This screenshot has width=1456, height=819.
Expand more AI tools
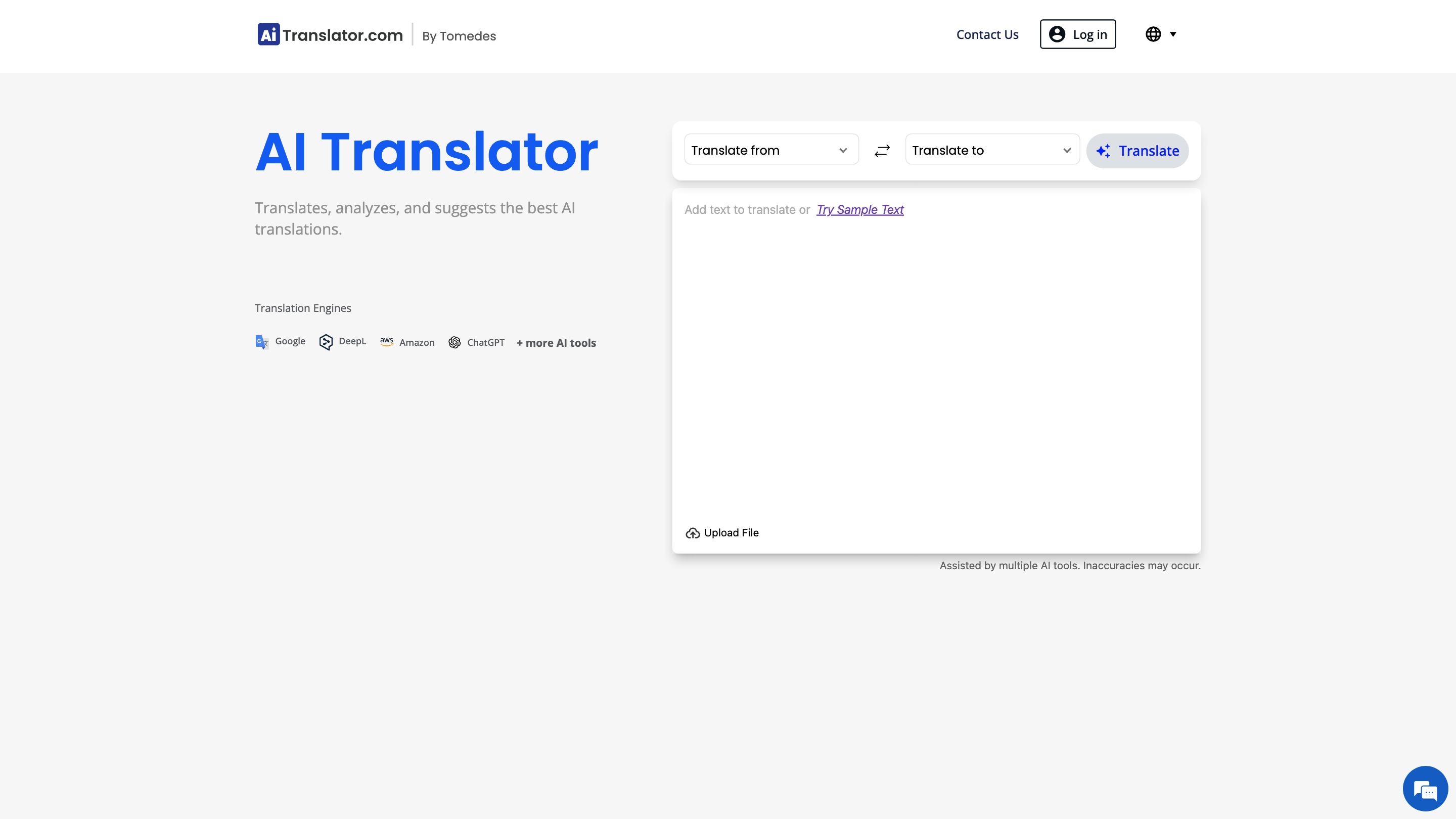click(x=556, y=343)
